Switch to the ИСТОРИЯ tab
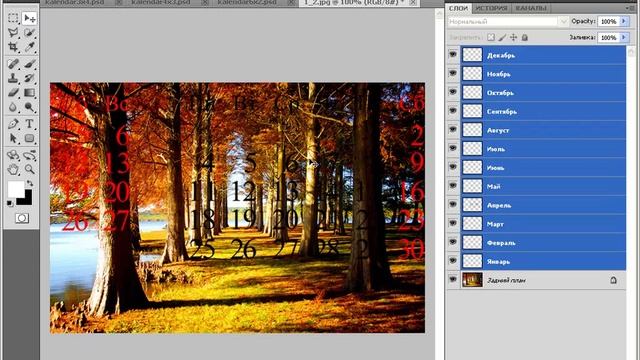The width and height of the screenshot is (640, 360). point(491,8)
